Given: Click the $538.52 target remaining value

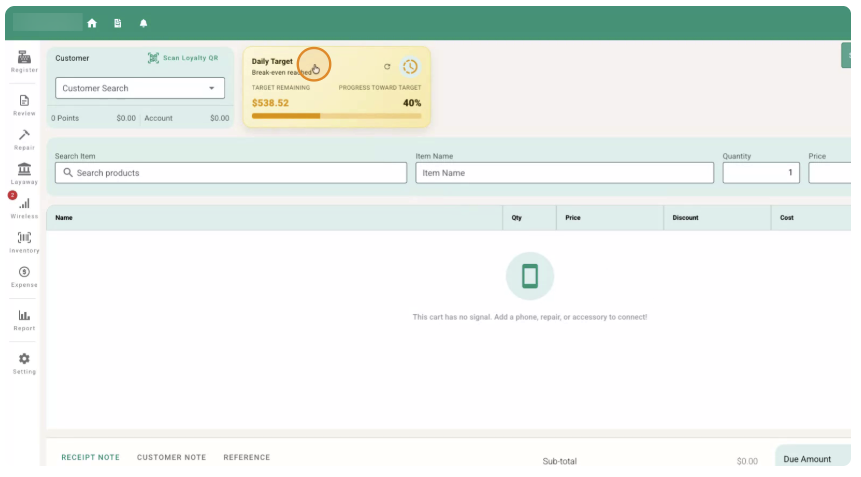Looking at the screenshot, I should 270,103.
